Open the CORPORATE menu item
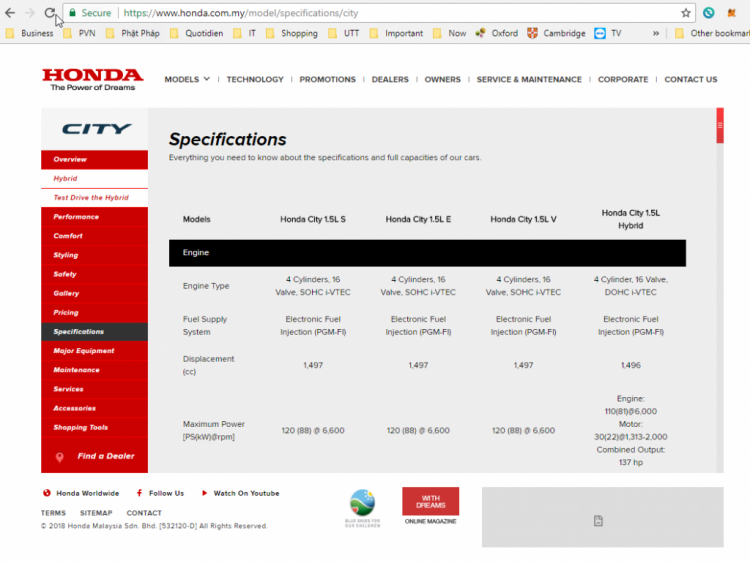The image size is (750, 563). pos(623,79)
